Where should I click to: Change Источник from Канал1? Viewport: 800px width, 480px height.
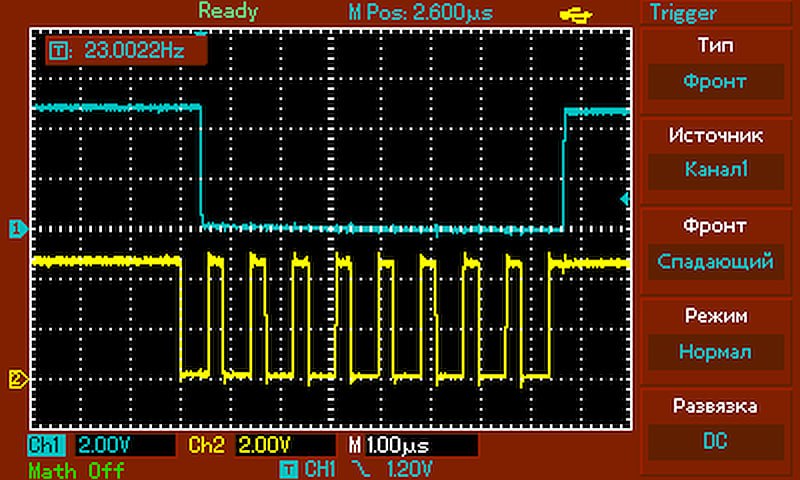click(x=715, y=171)
